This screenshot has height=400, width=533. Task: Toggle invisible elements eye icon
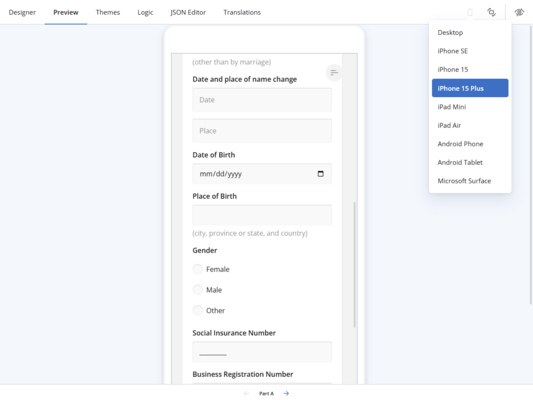pos(519,12)
